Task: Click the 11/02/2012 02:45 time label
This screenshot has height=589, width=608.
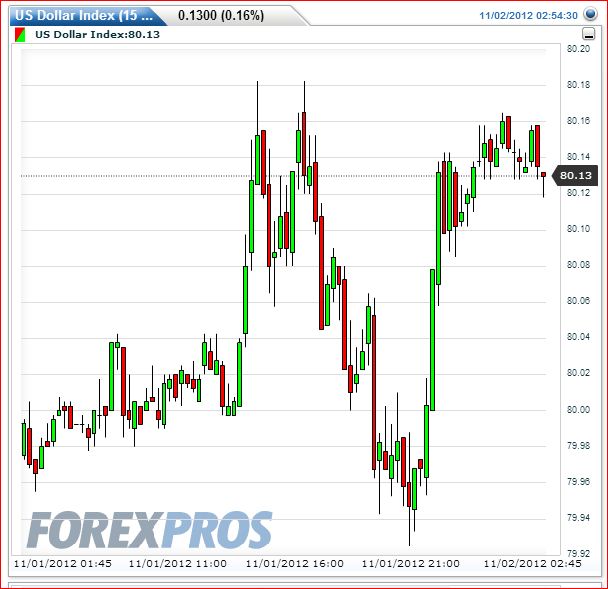Action: 532,563
